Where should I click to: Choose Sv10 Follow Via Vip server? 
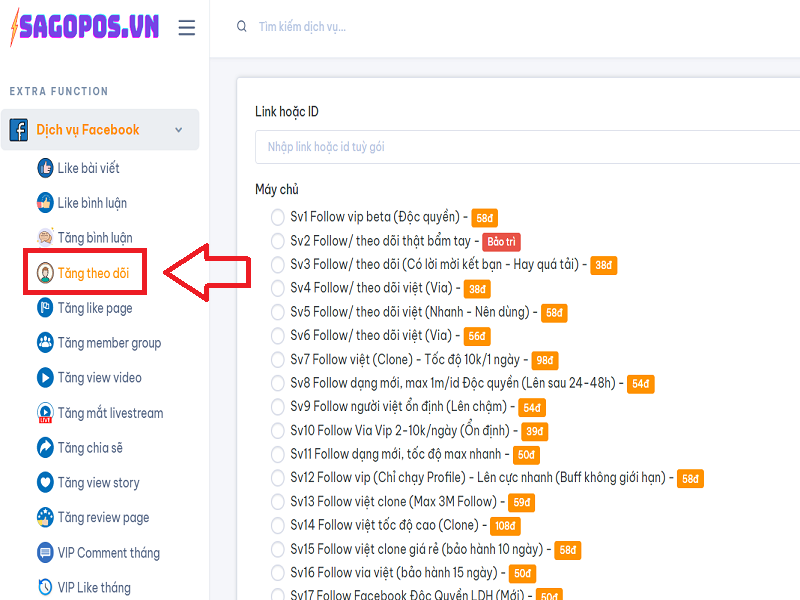(278, 431)
